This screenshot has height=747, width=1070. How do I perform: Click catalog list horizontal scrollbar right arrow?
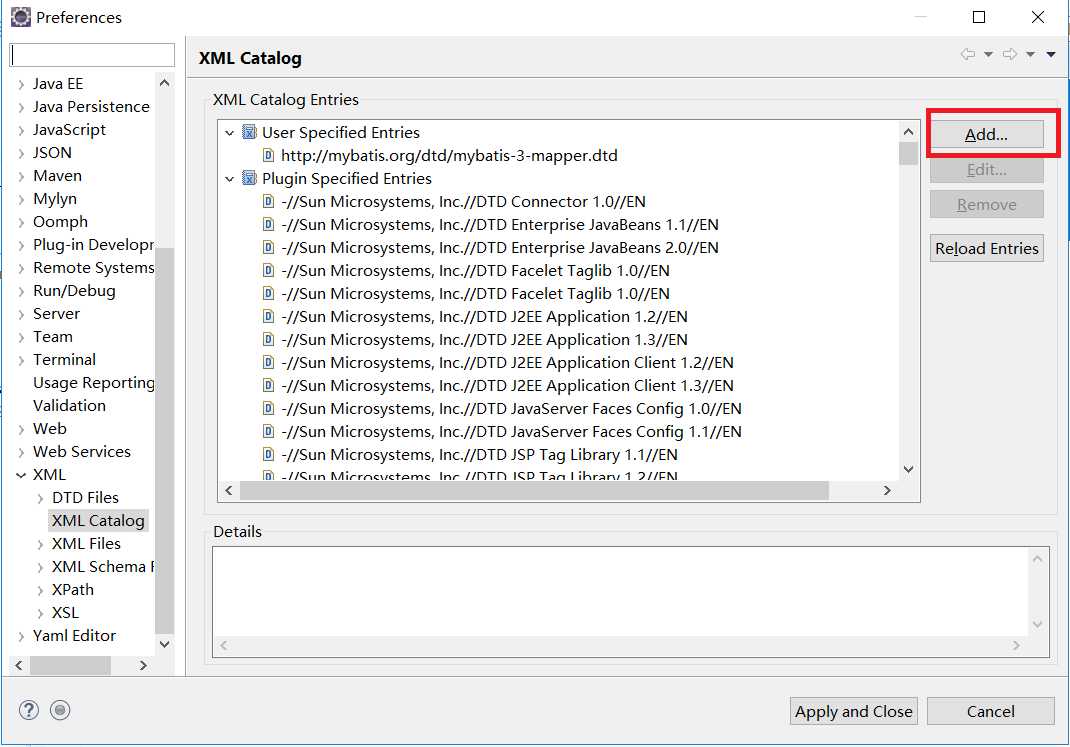click(887, 490)
